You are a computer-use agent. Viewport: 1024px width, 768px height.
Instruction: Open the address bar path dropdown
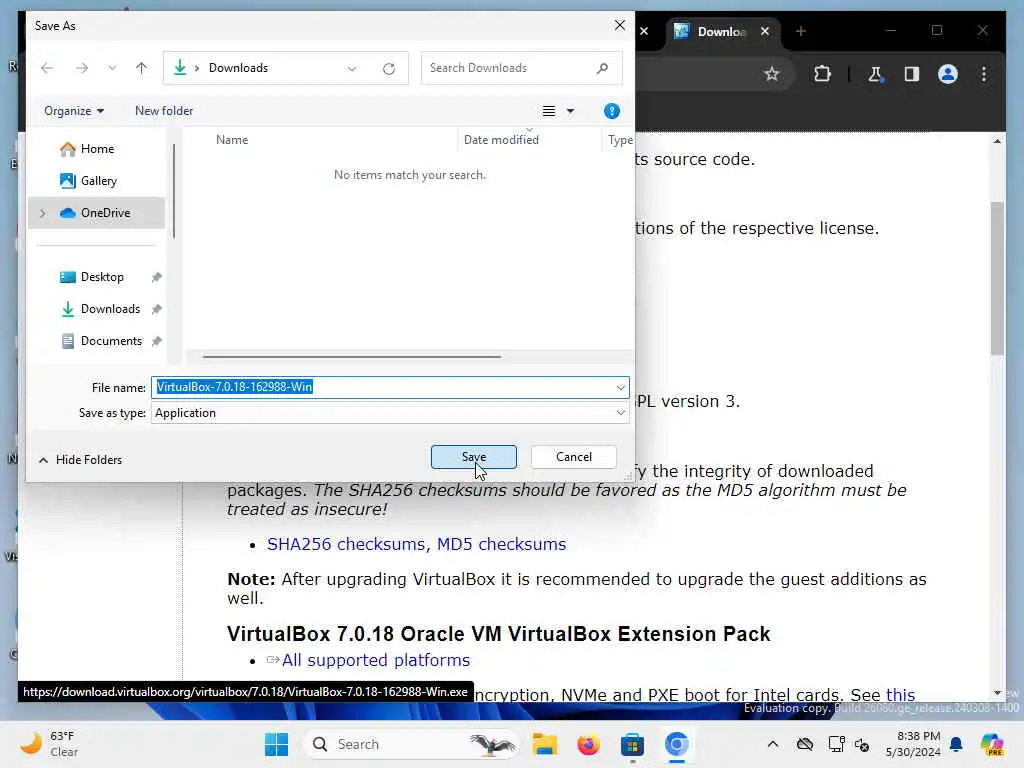click(352, 69)
